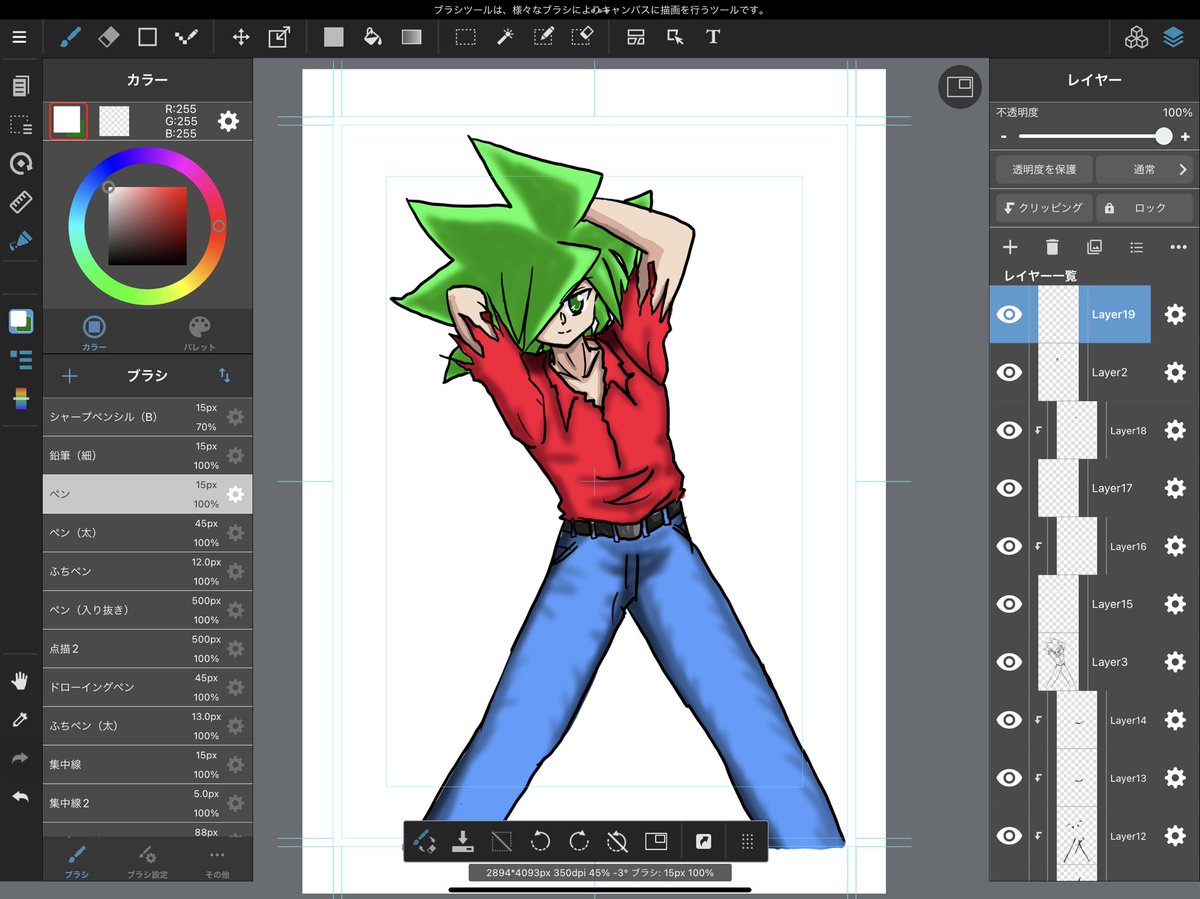Open brush sort arrows menu
1200x899 pixels.
pyautogui.click(x=225, y=376)
